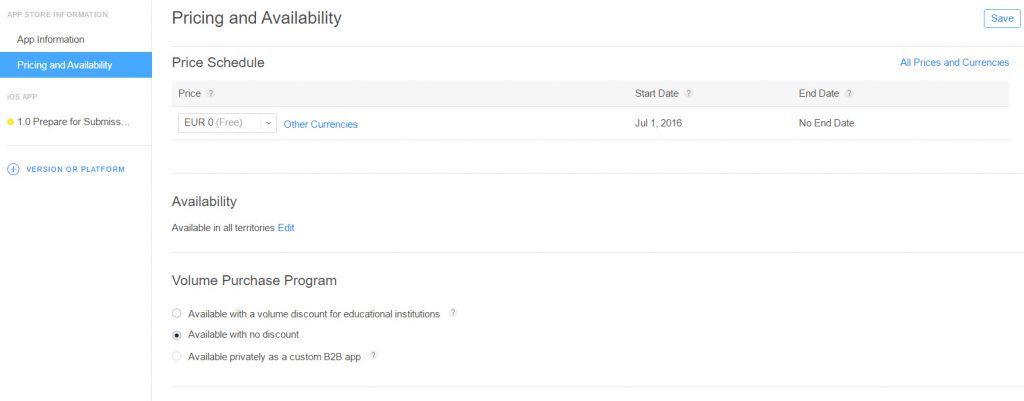Open App Information in sidebar
This screenshot has width=1024, height=401.
click(50, 39)
